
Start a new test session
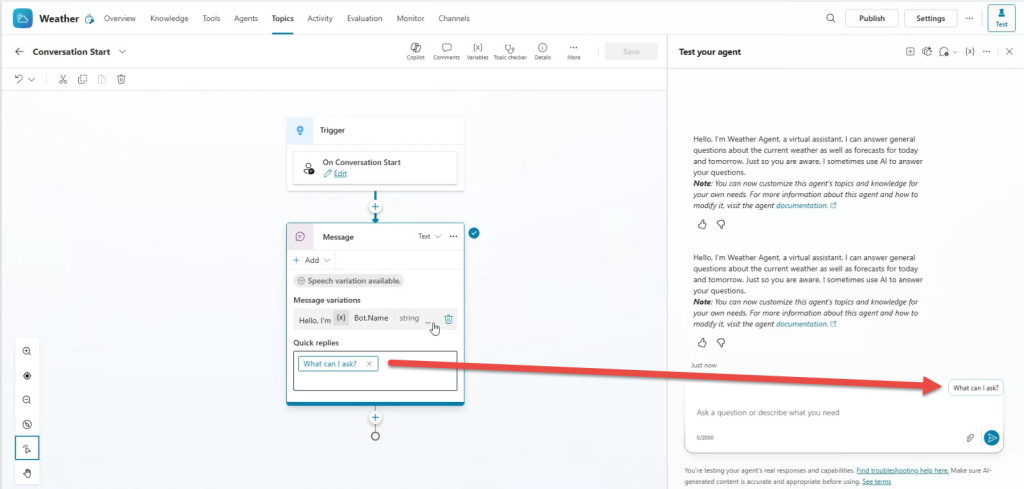(x=910, y=52)
